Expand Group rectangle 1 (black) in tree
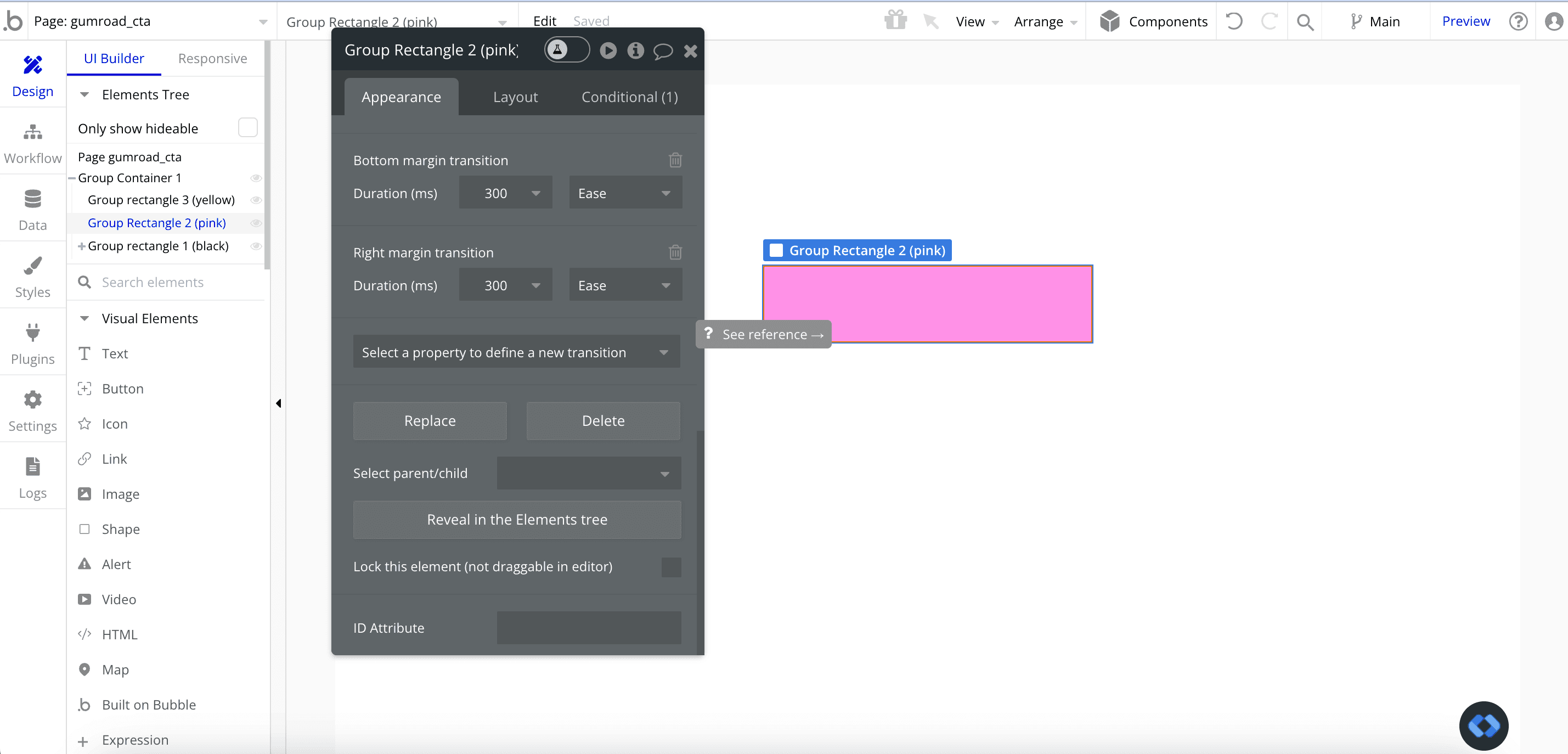 coord(82,246)
